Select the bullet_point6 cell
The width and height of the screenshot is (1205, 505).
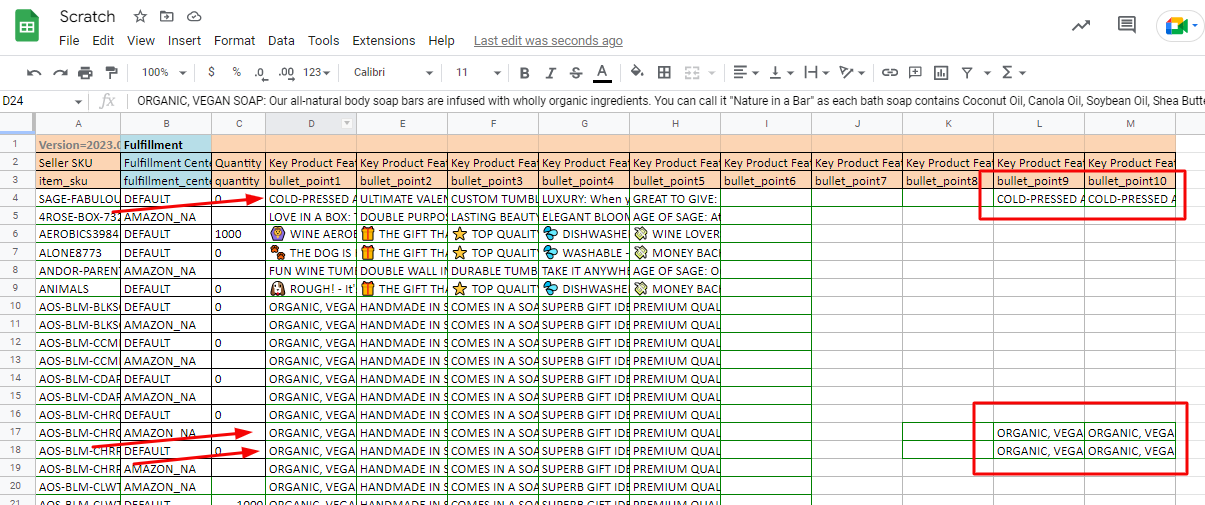point(766,181)
